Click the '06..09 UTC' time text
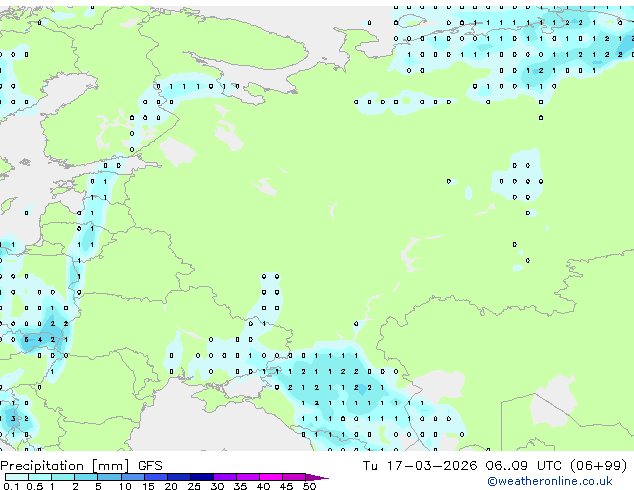 [x=524, y=466]
